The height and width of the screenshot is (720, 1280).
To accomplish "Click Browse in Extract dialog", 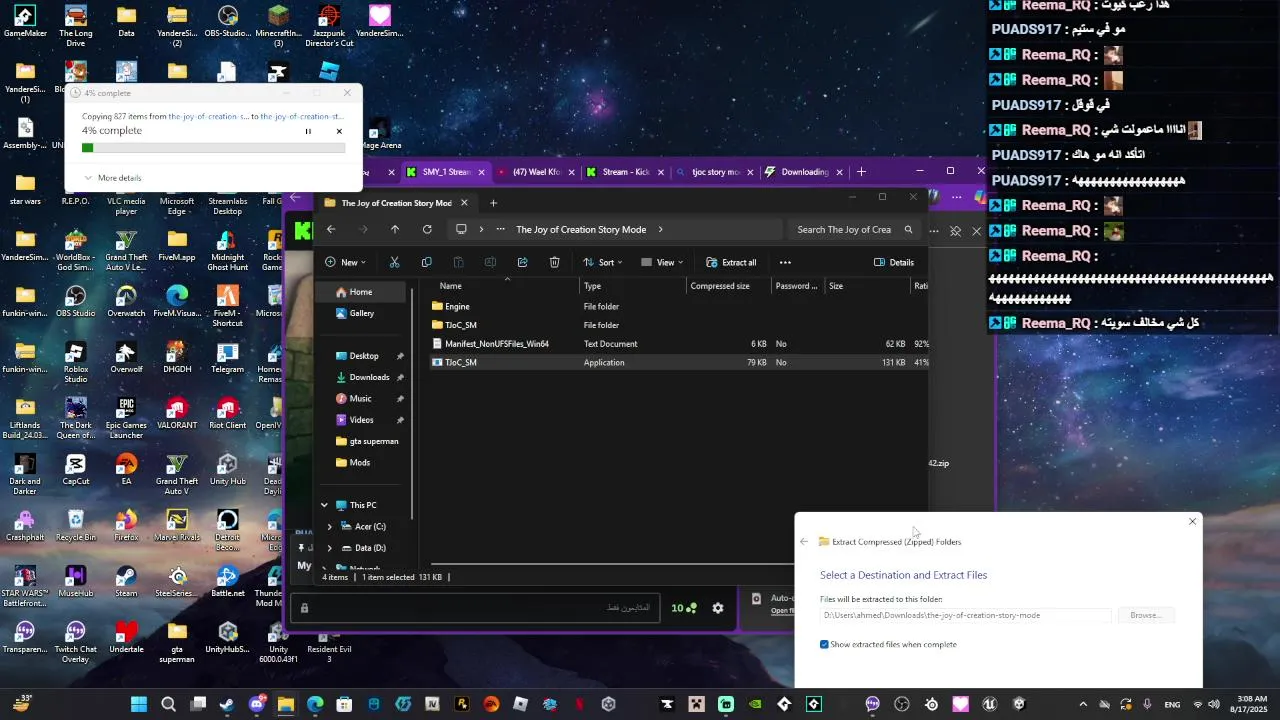I will tap(1145, 615).
